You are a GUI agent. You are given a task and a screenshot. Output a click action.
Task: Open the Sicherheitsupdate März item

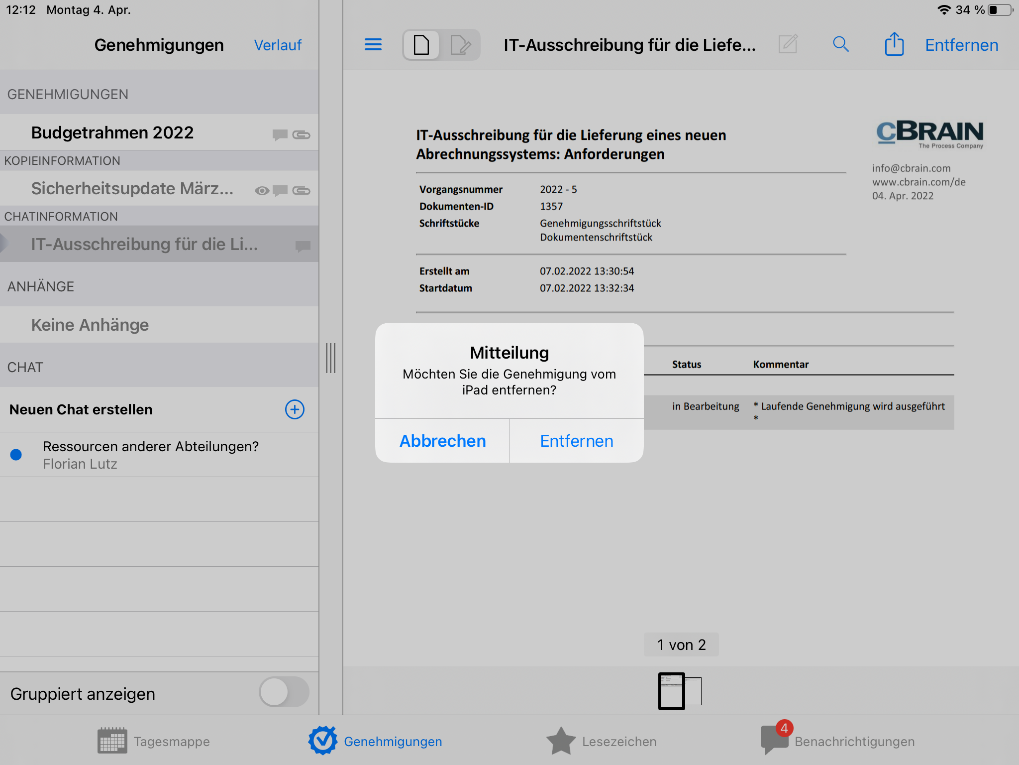[132, 189]
